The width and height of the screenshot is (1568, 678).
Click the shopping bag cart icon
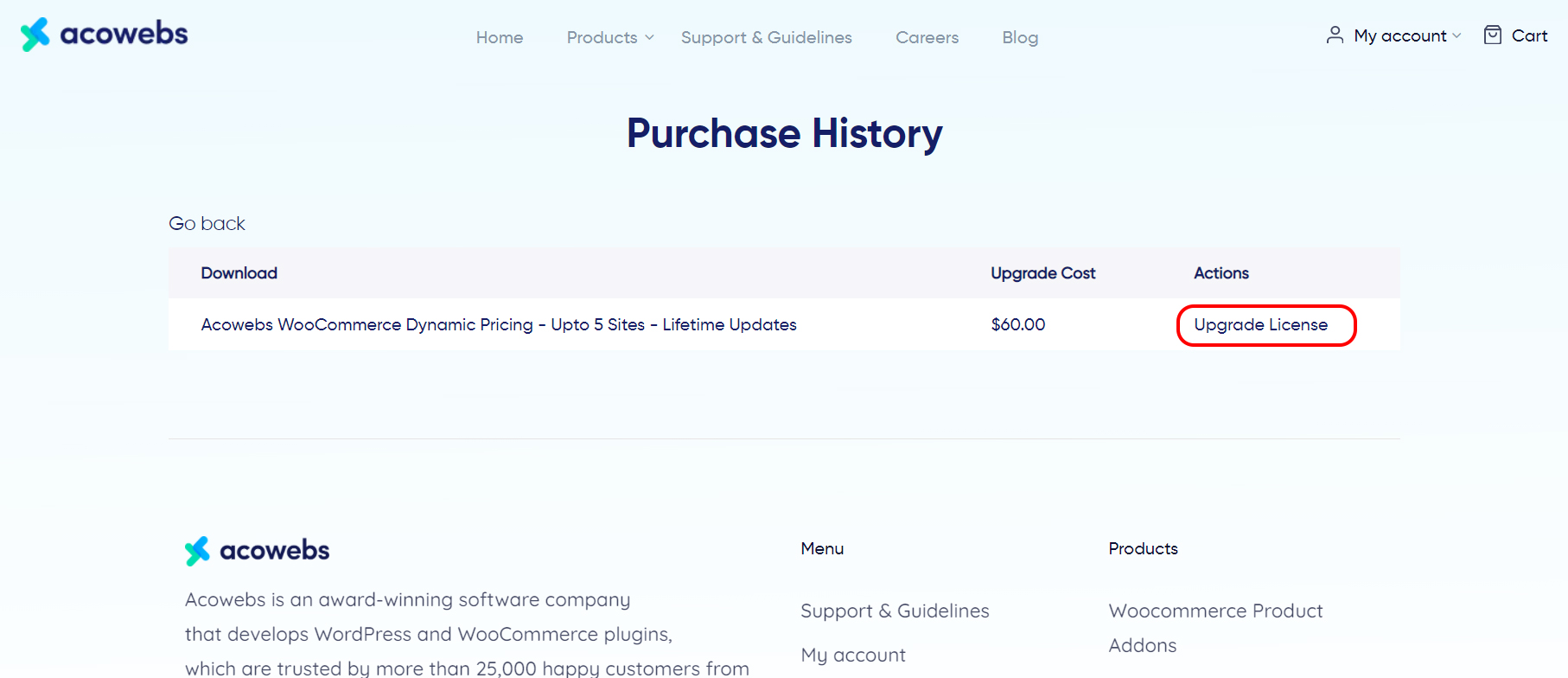1493,35
